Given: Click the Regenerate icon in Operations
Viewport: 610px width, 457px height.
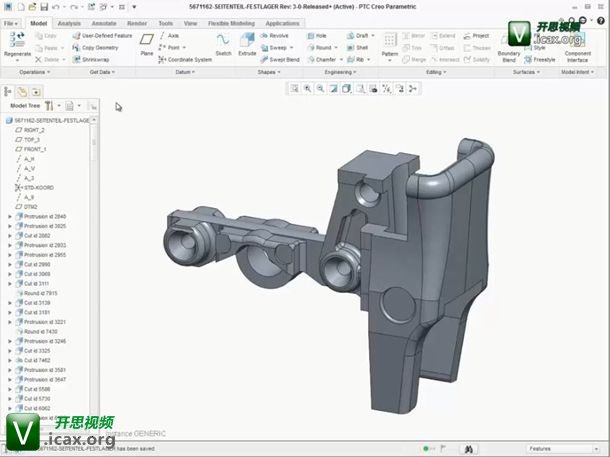Looking at the screenshot, I should (17, 45).
